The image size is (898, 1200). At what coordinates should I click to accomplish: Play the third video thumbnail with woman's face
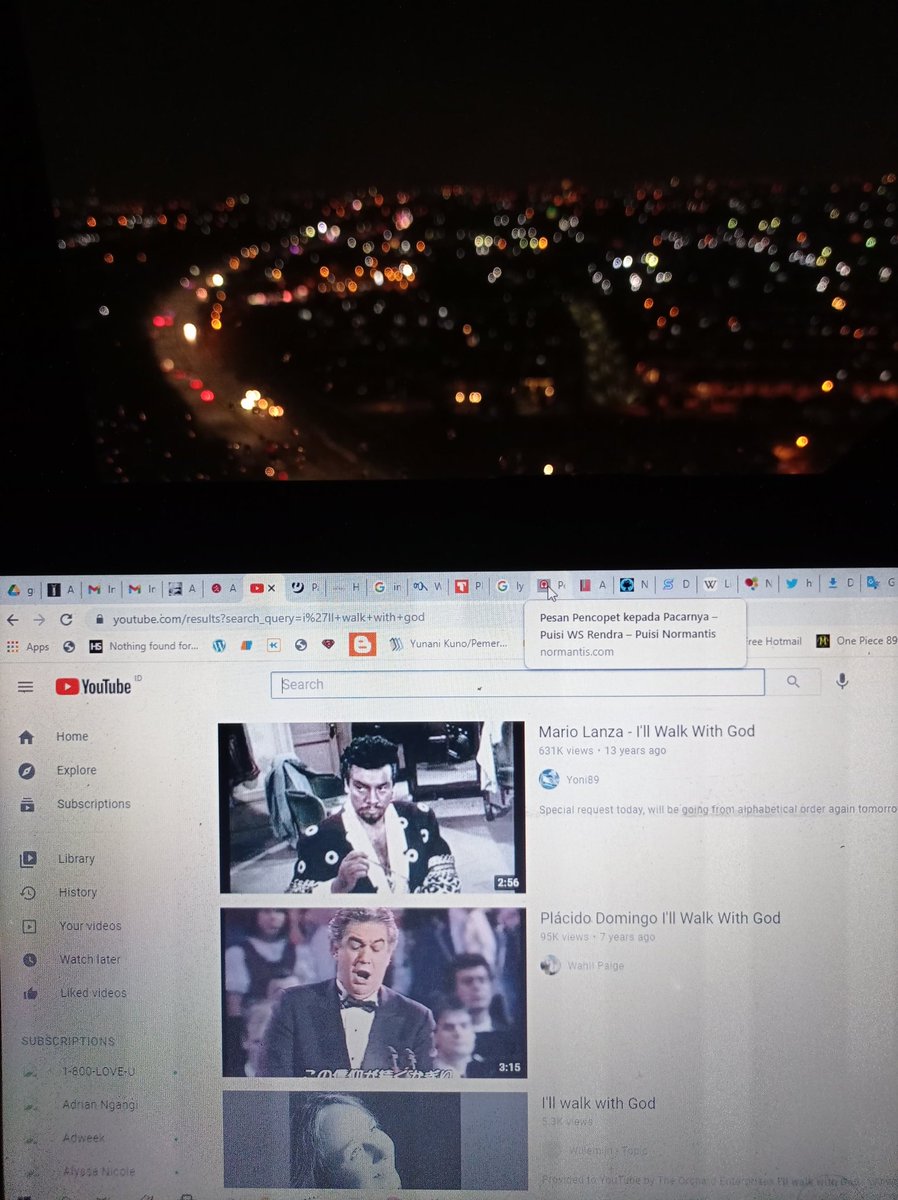[375, 1140]
